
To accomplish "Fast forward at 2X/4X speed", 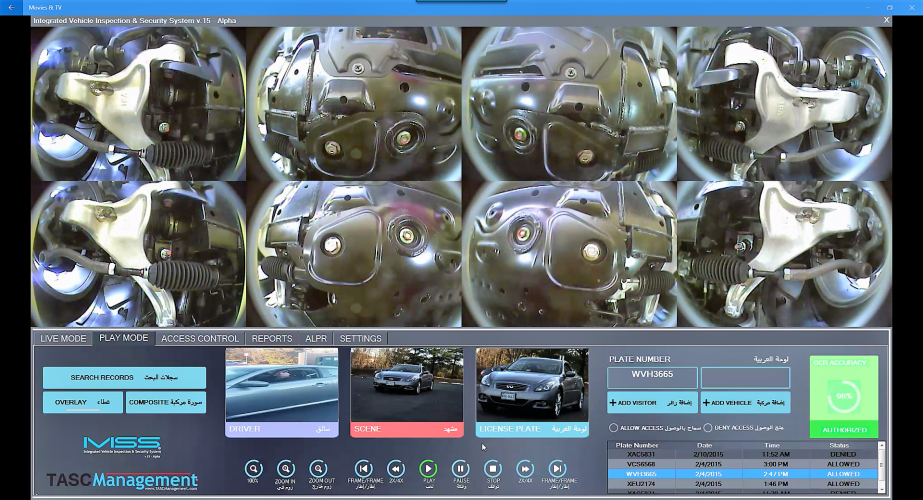I will (x=524, y=469).
